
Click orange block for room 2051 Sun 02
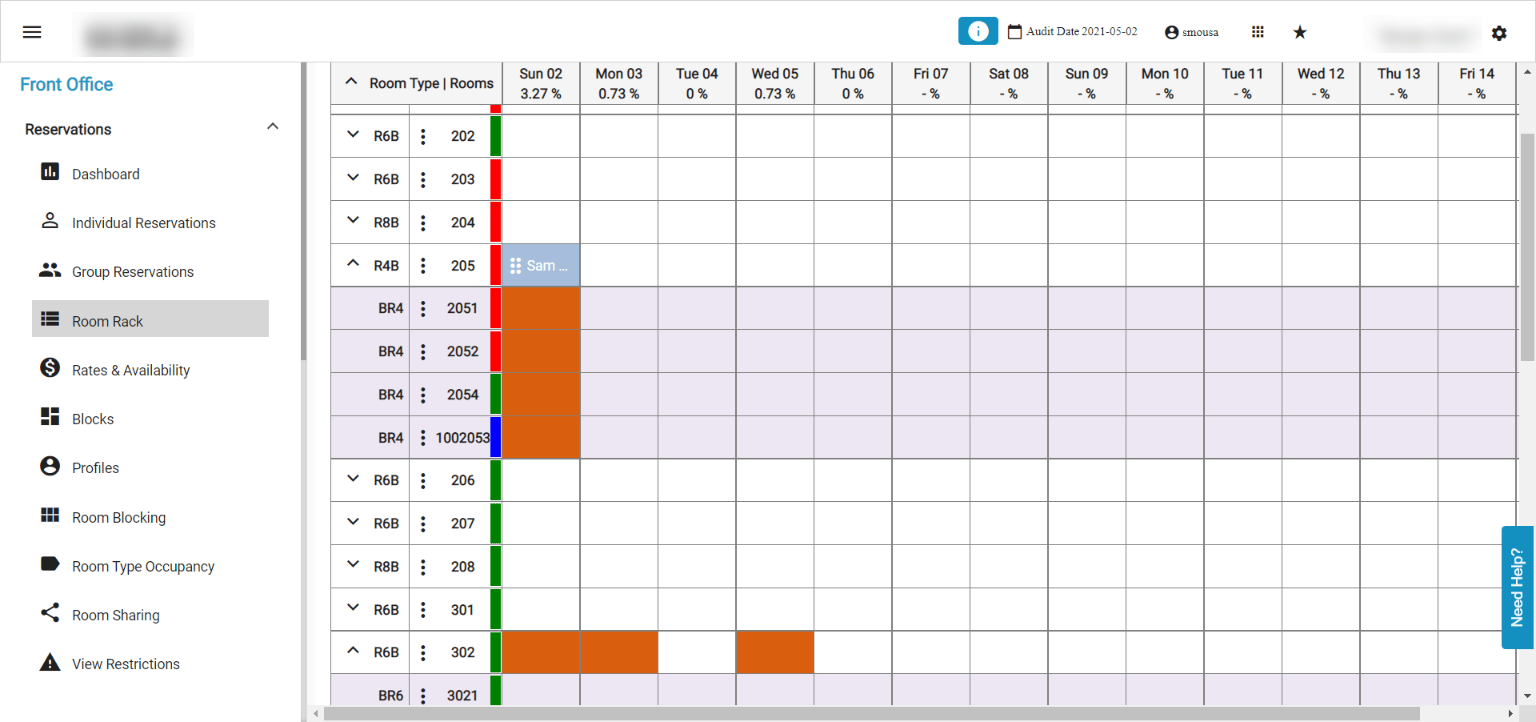(x=541, y=308)
